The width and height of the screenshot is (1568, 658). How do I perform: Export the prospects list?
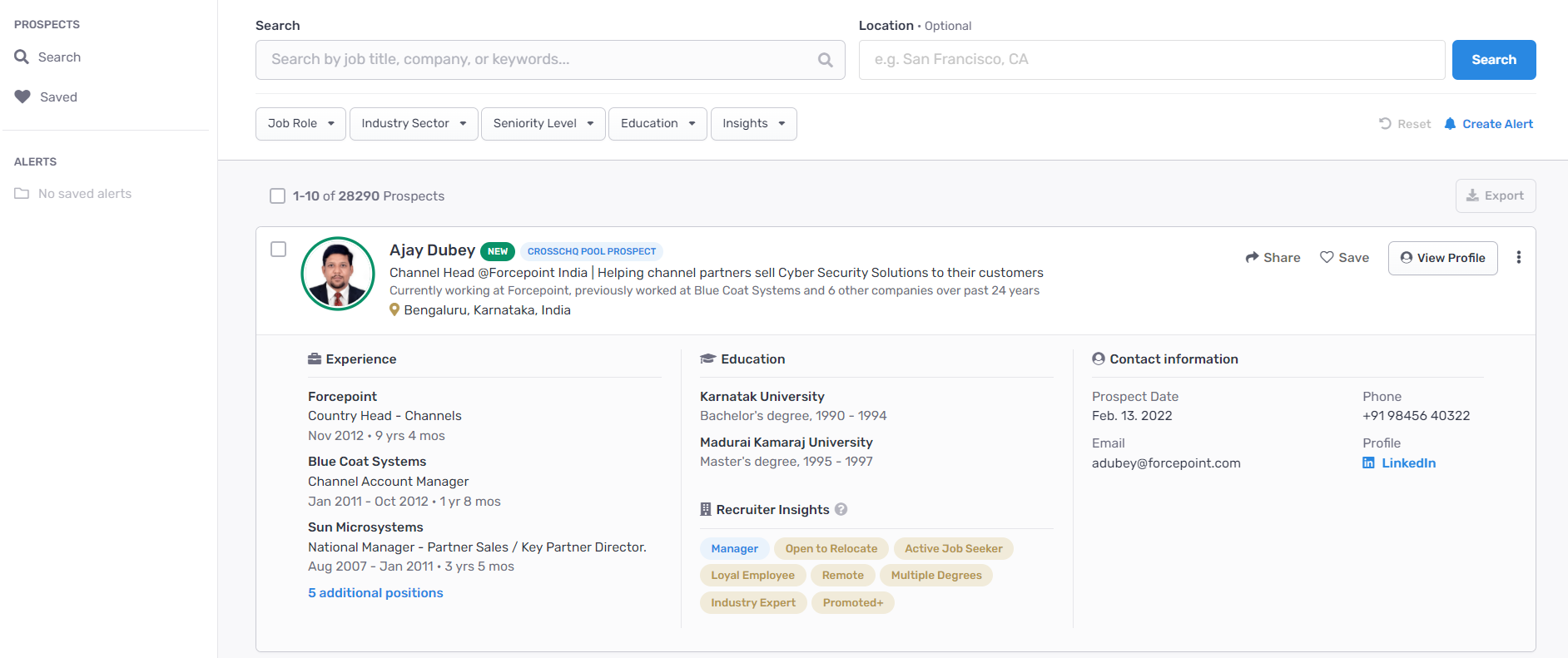(x=1496, y=195)
